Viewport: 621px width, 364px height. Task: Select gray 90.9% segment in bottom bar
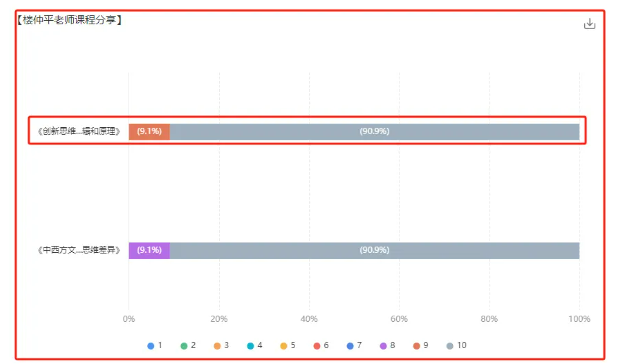pos(375,250)
